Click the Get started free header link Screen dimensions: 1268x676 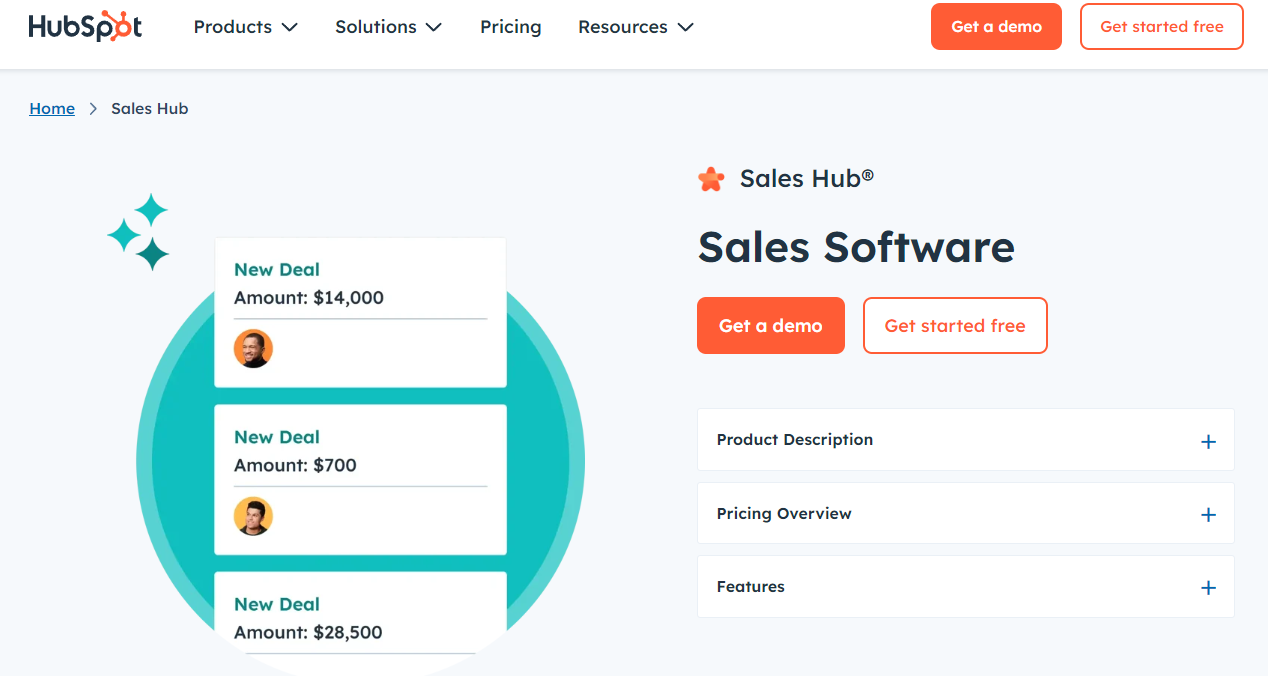coord(1161,26)
